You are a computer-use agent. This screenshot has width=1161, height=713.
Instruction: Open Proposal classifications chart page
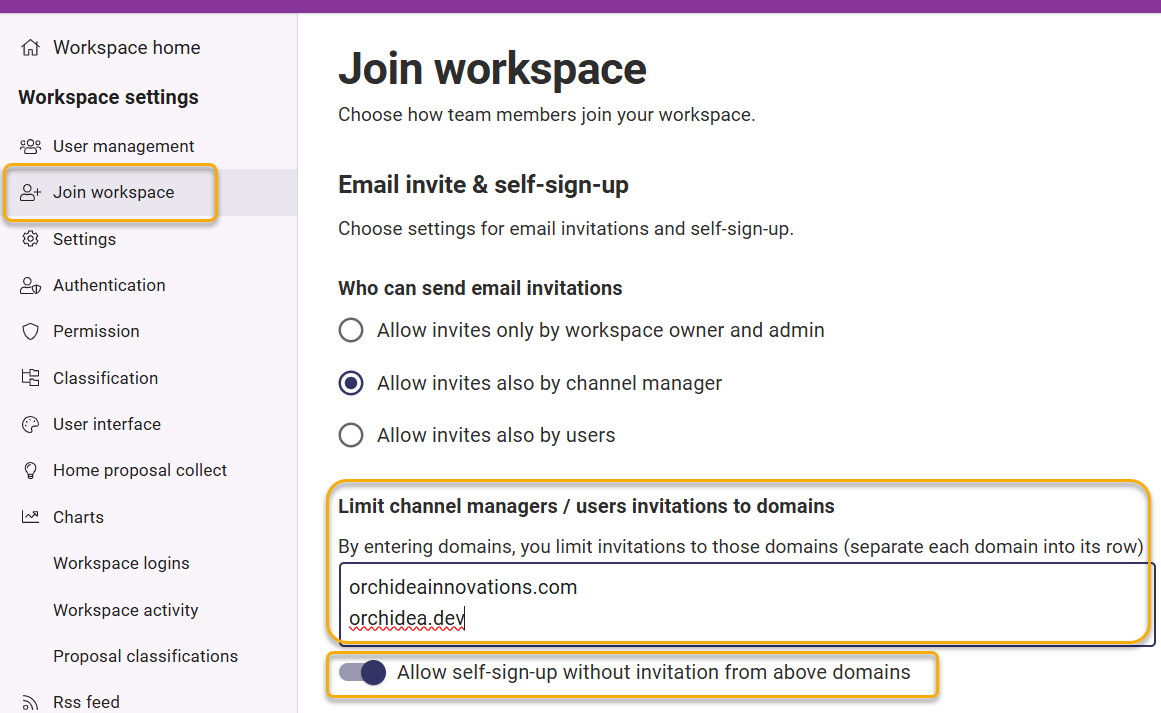(x=145, y=656)
